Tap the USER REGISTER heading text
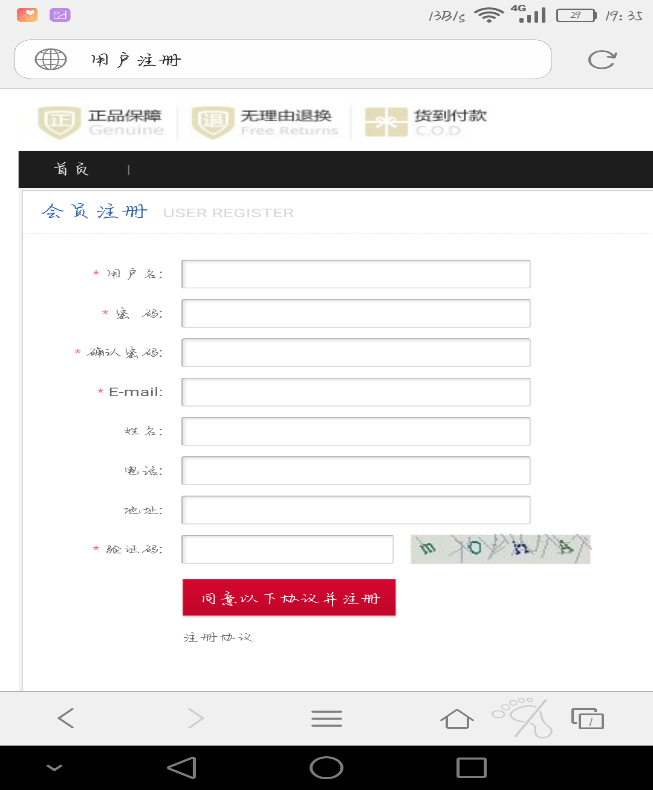The image size is (653, 790). (228, 213)
